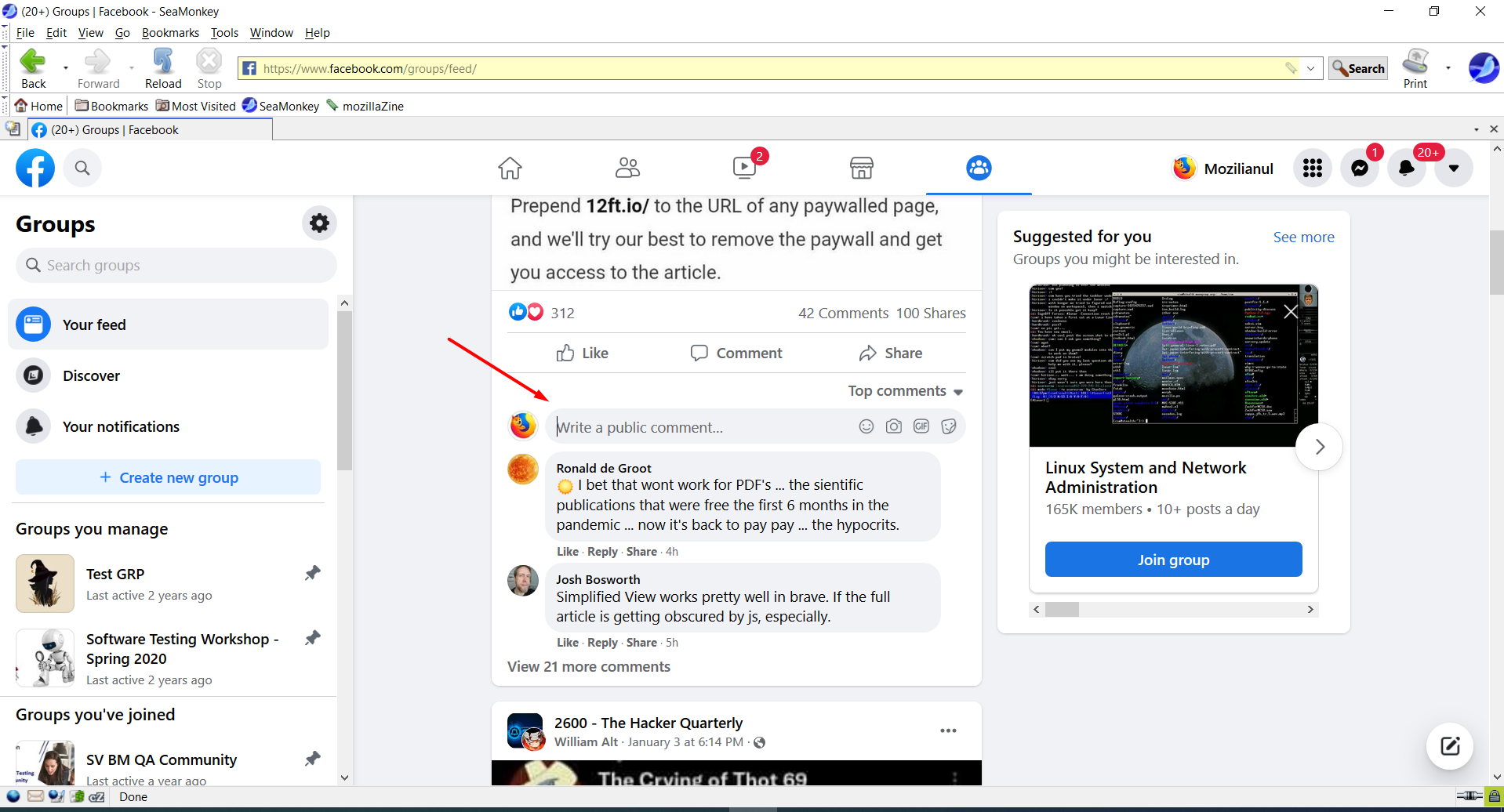Attach a photo to the comment

[x=893, y=426]
